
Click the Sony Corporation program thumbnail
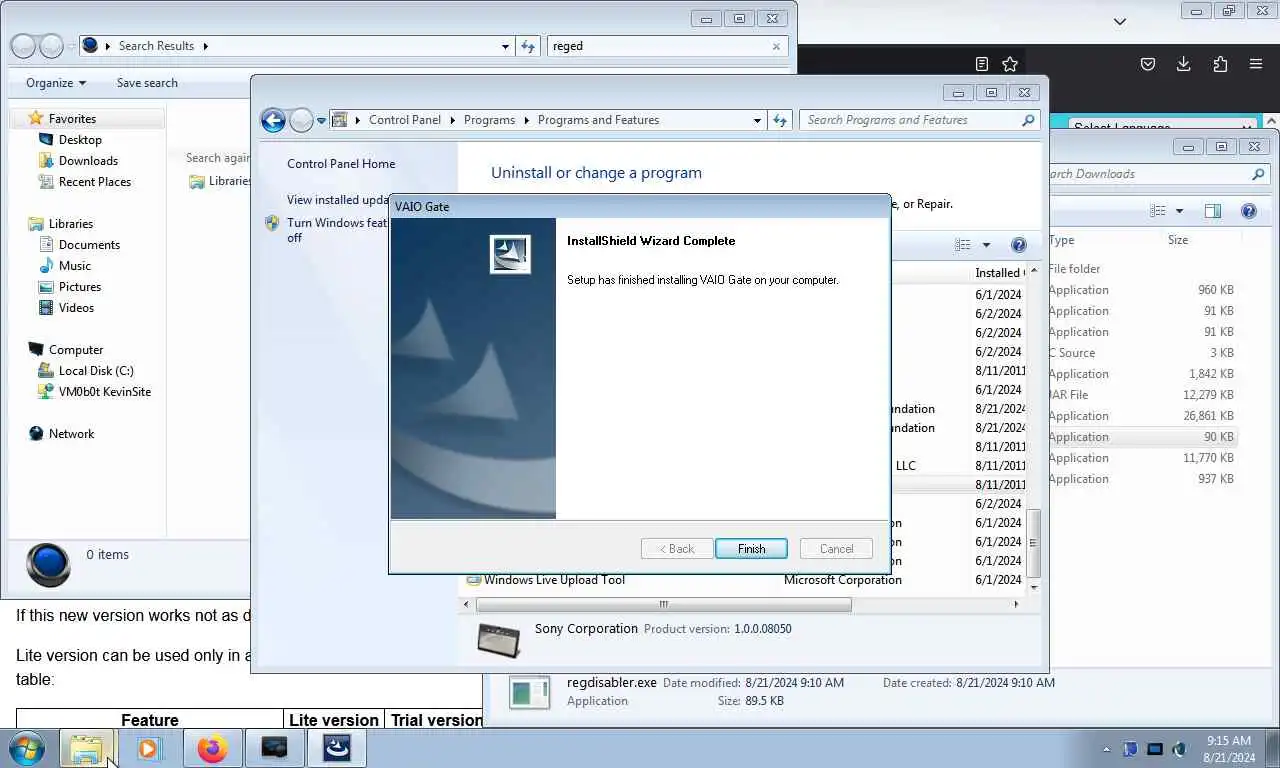point(500,640)
